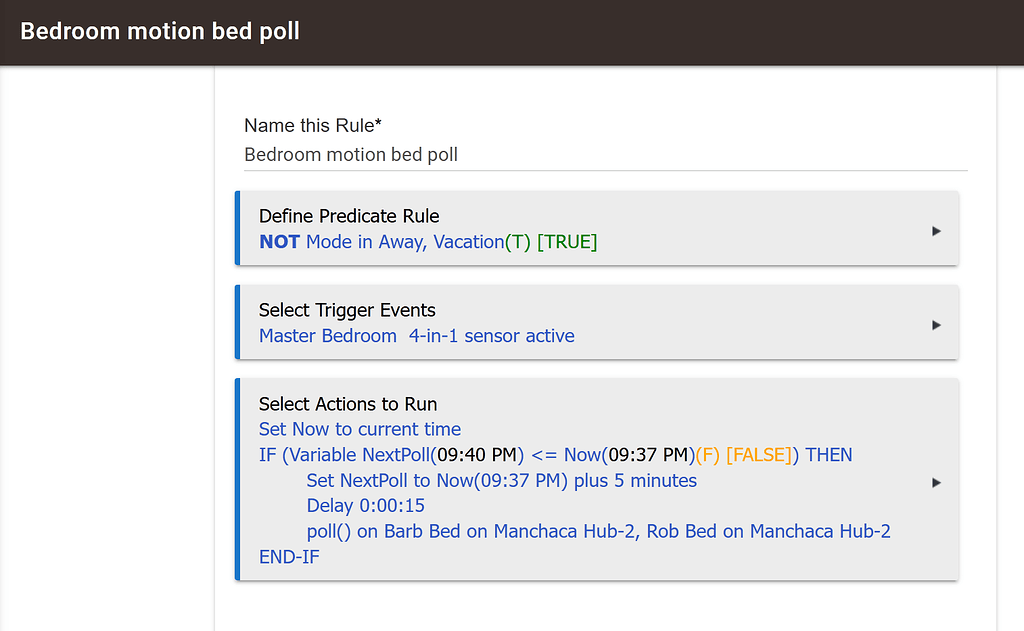Click the bold NOT keyword
This screenshot has height=631, width=1024.
tap(279, 242)
